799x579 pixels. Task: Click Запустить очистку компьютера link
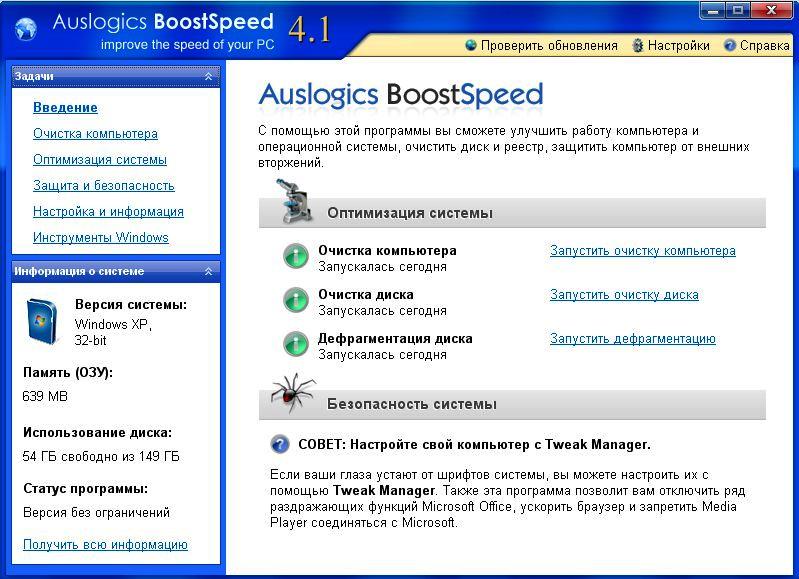pos(643,251)
